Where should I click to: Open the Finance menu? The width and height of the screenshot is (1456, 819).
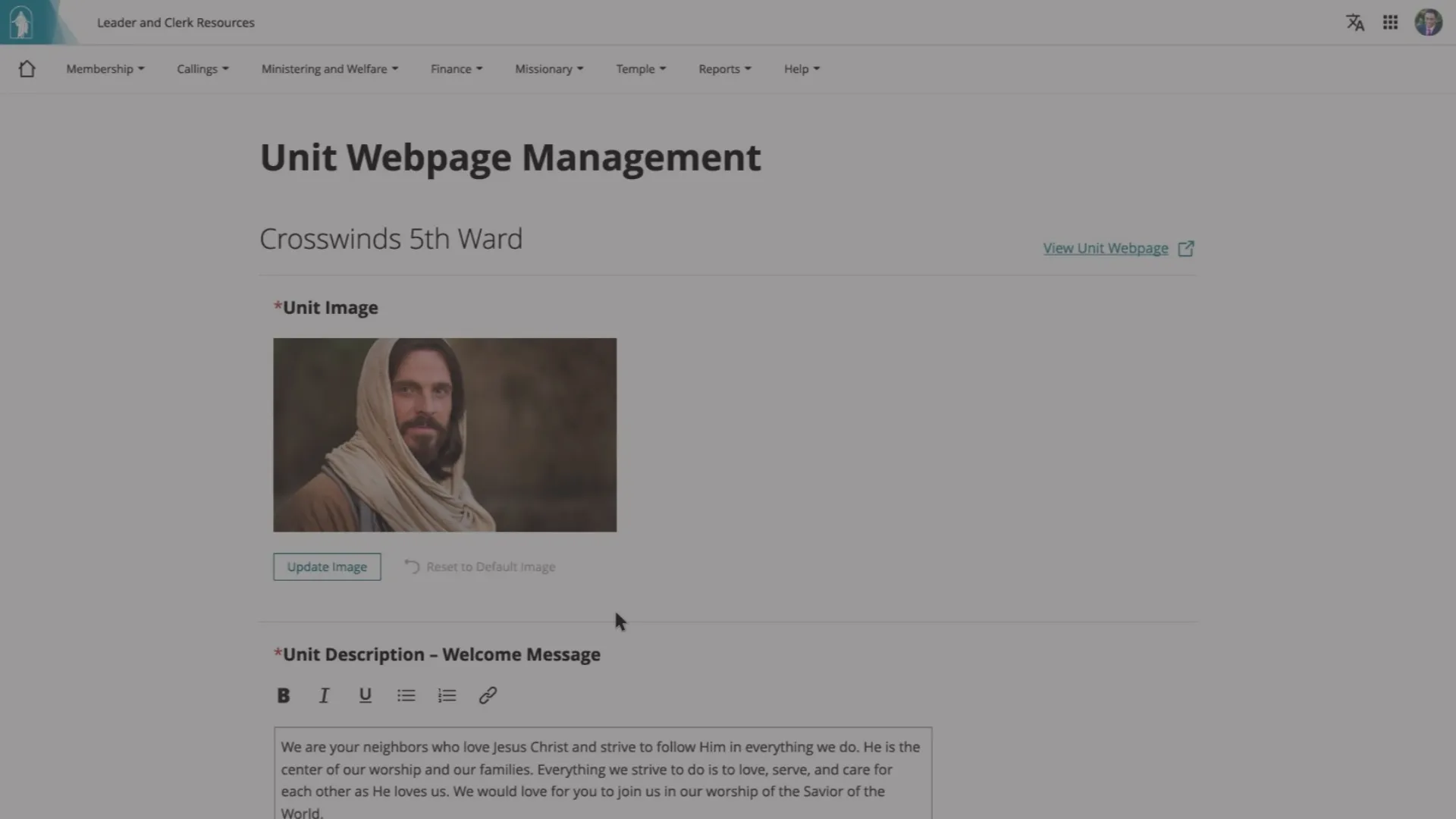(456, 69)
